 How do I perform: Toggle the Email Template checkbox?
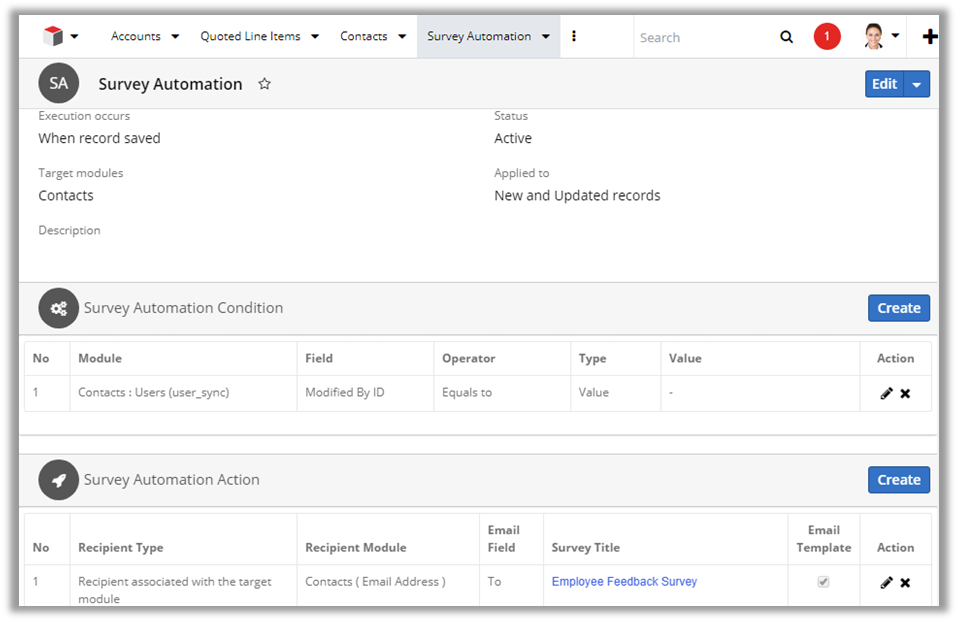coord(823,582)
